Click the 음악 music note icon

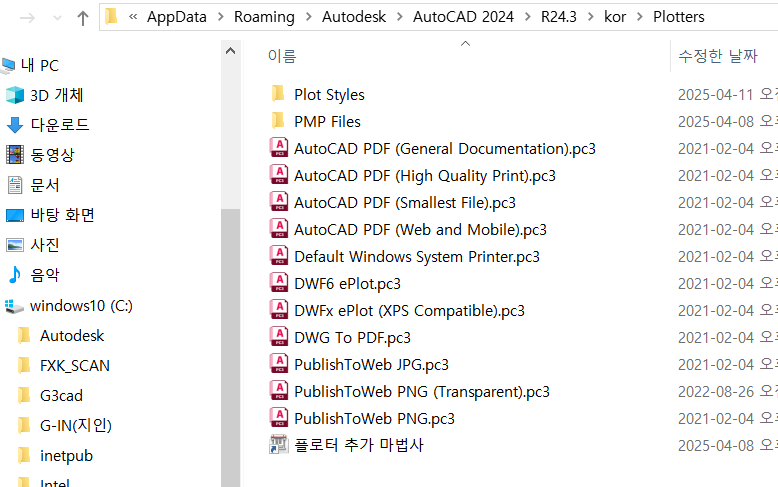[x=15, y=274]
